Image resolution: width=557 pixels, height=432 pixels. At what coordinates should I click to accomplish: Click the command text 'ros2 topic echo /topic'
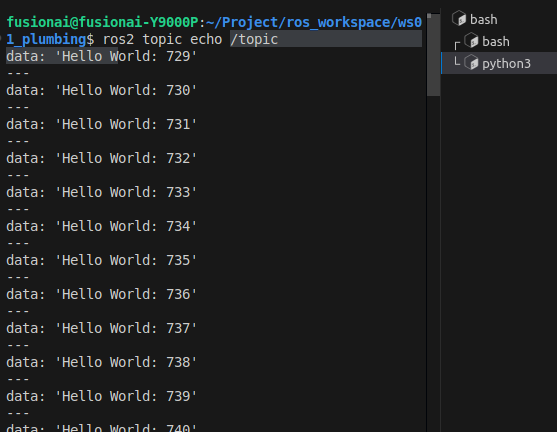tap(190, 39)
